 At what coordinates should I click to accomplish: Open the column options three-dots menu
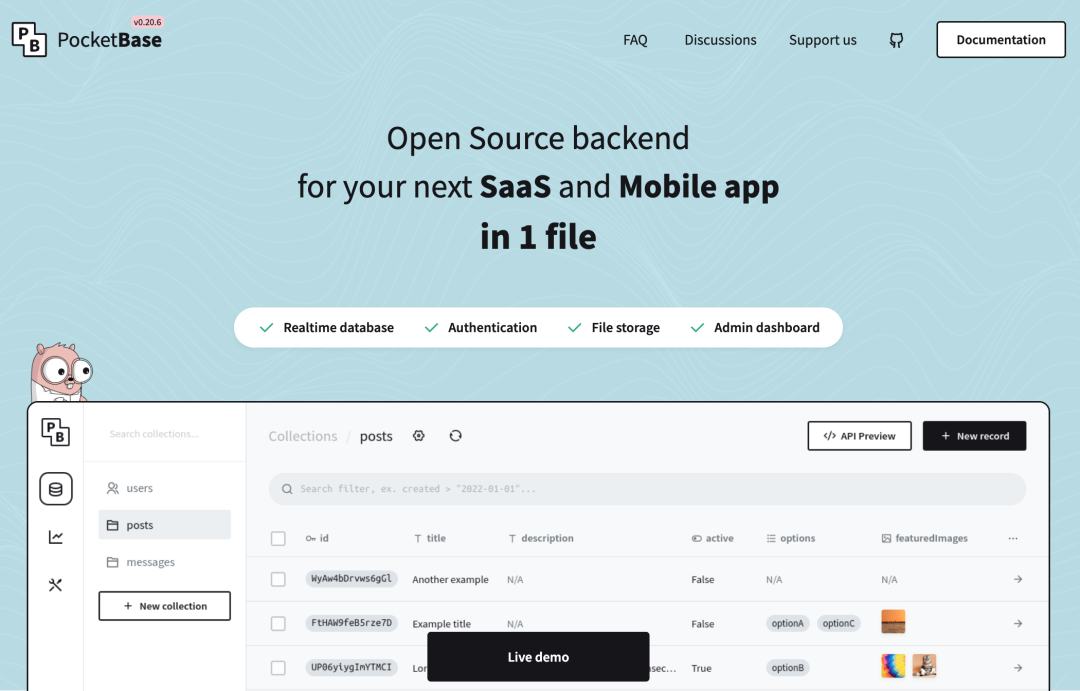pyautogui.click(x=1013, y=538)
